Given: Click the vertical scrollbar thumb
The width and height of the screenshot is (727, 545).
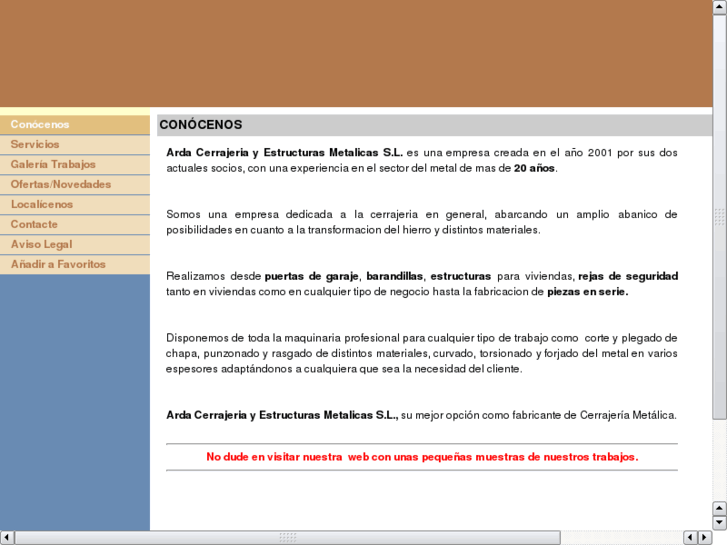Looking at the screenshot, I should [719, 217].
